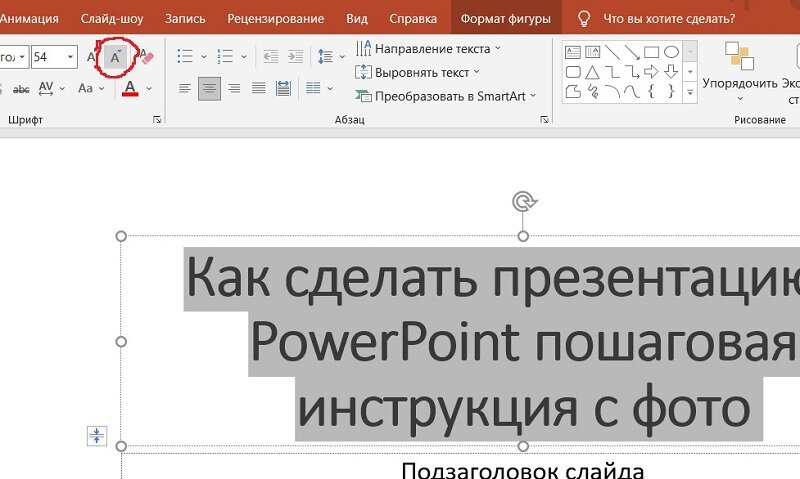The height and width of the screenshot is (479, 800).
Task: Align text to the left
Action: click(185, 89)
